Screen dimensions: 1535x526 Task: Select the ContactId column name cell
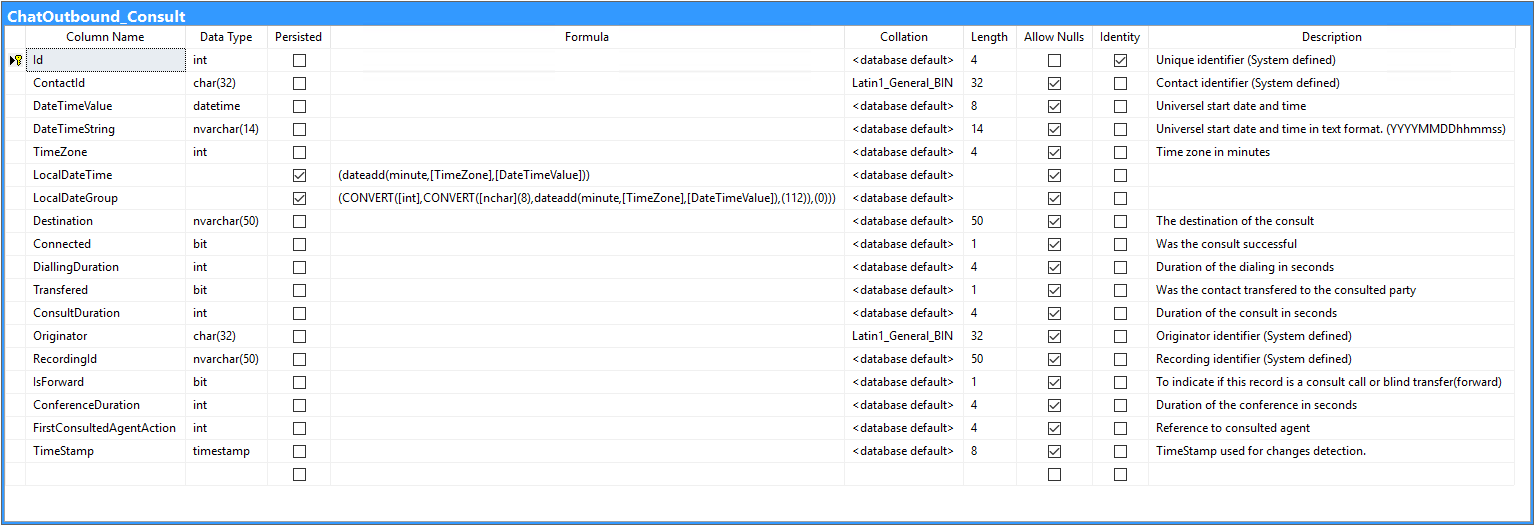click(x=105, y=83)
